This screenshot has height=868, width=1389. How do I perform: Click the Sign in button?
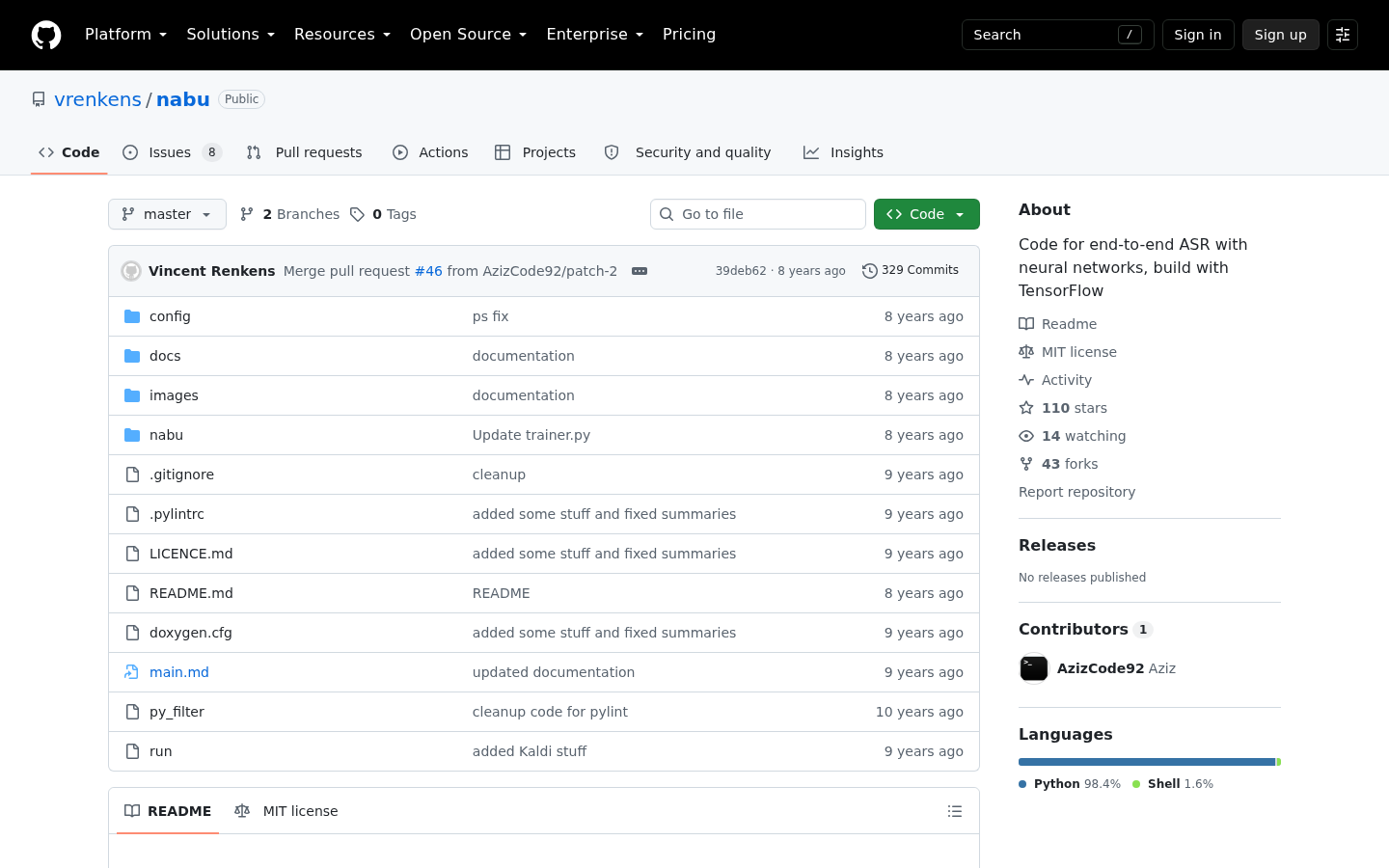pyautogui.click(x=1198, y=35)
